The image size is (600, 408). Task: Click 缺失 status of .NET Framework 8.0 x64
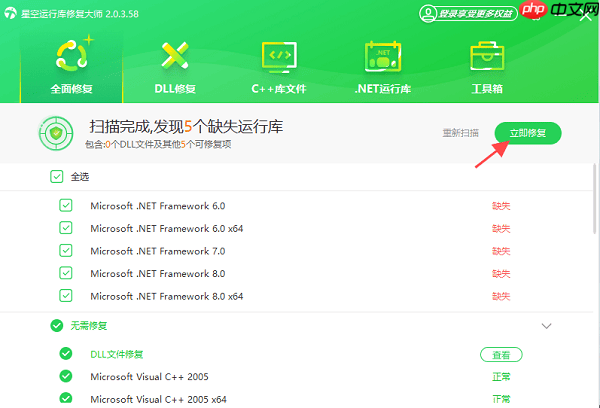[x=501, y=297]
